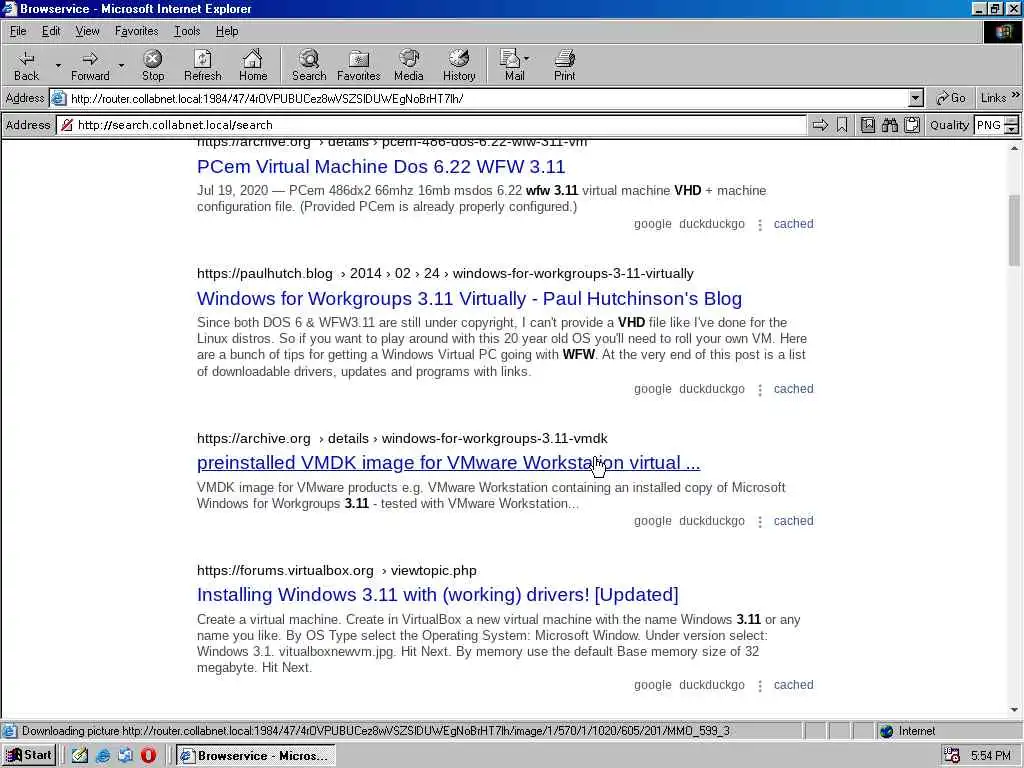Click the IE address field with router URL
Viewport: 1024px width, 768px height.
487,99
